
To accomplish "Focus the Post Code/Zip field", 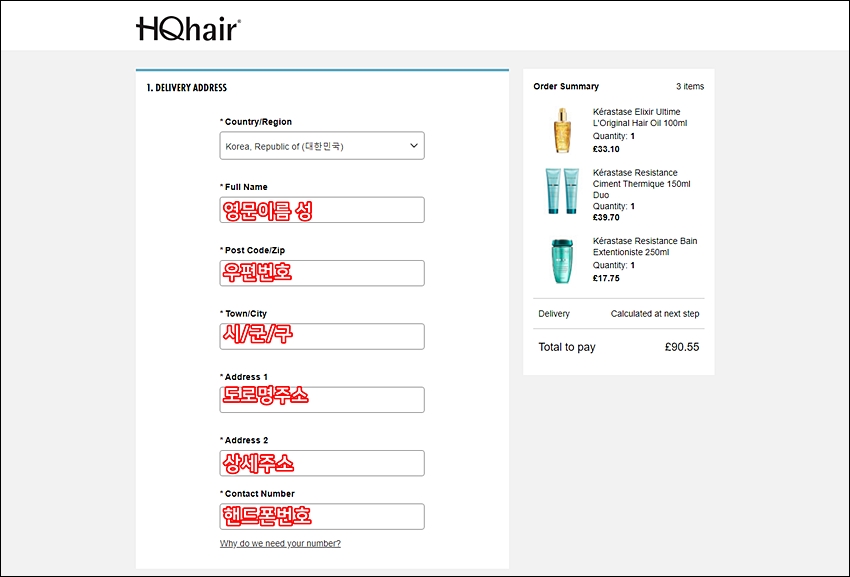I will [x=322, y=273].
